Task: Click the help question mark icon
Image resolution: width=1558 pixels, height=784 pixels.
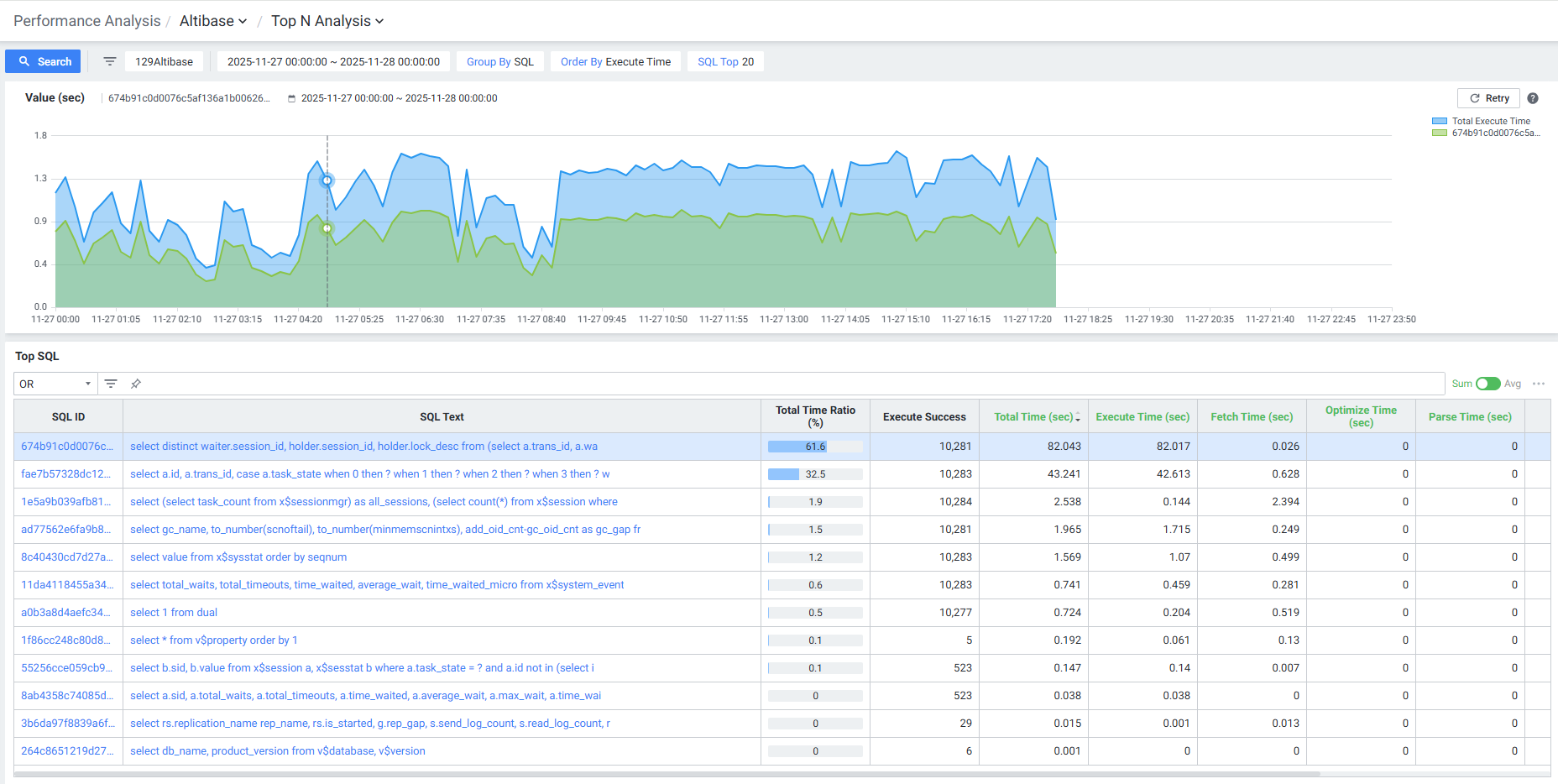Action: tap(1533, 98)
